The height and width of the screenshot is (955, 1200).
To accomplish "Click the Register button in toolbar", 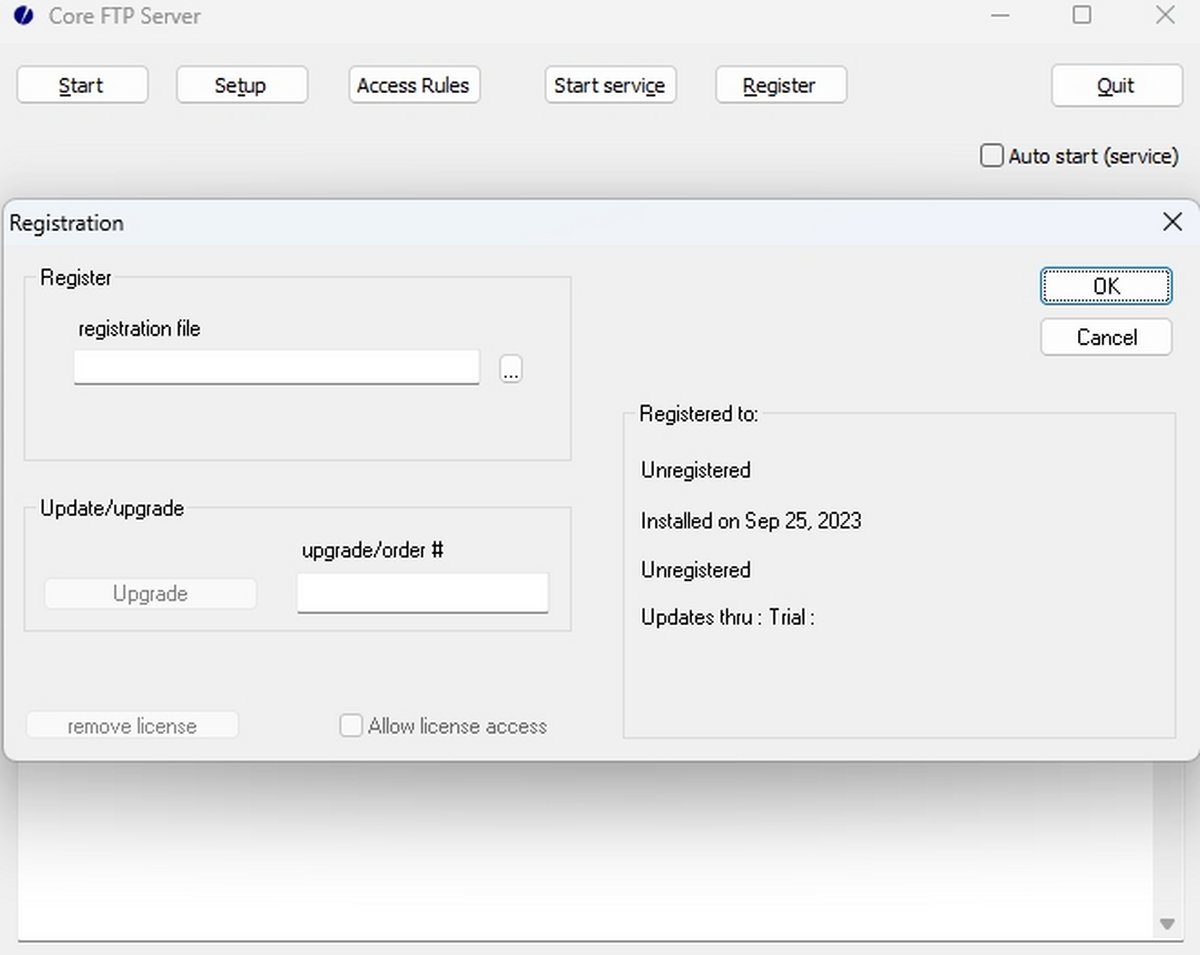I will (780, 85).
